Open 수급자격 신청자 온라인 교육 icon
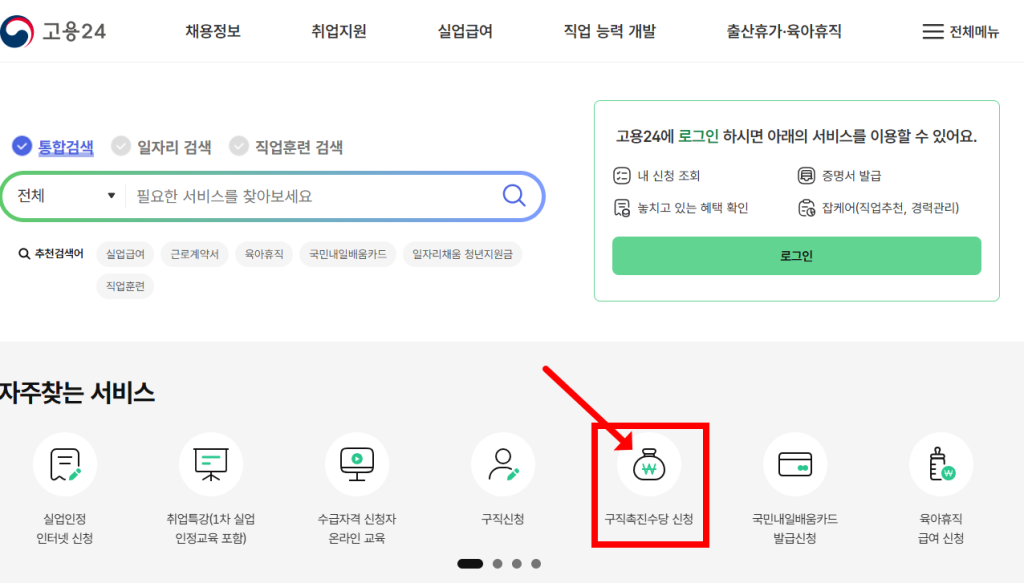The image size is (1024, 583). point(357,465)
